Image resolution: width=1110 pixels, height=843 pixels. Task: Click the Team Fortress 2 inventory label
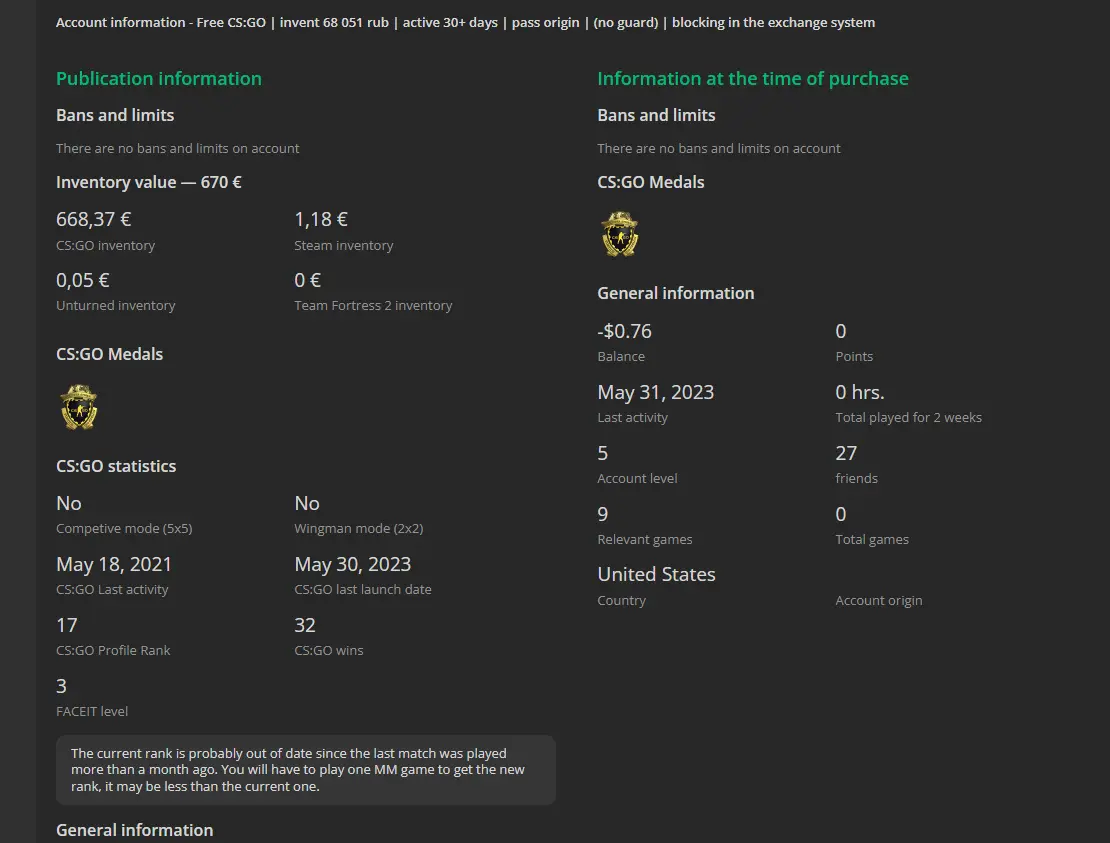[x=373, y=306]
